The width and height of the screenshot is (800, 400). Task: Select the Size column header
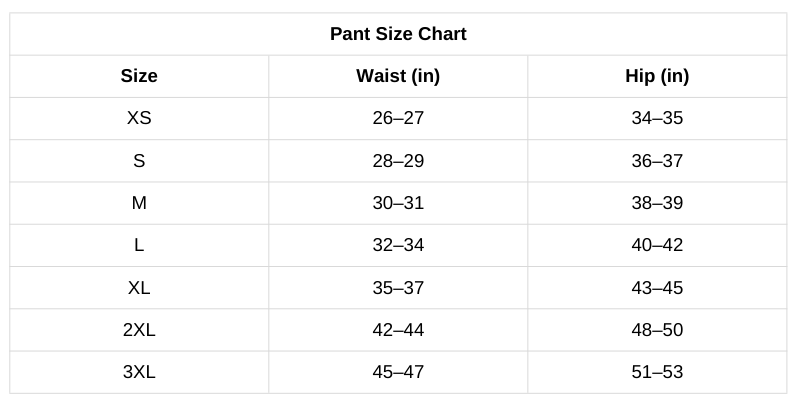click(x=139, y=76)
